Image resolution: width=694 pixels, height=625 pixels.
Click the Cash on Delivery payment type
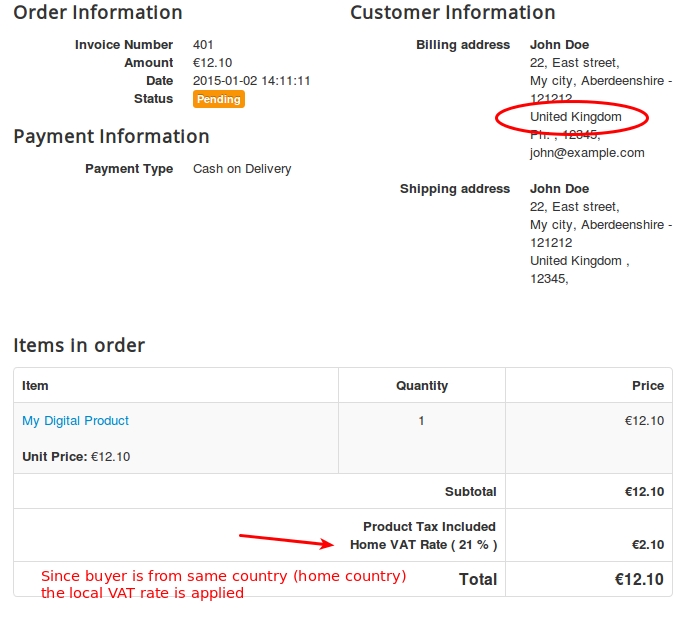tap(242, 169)
